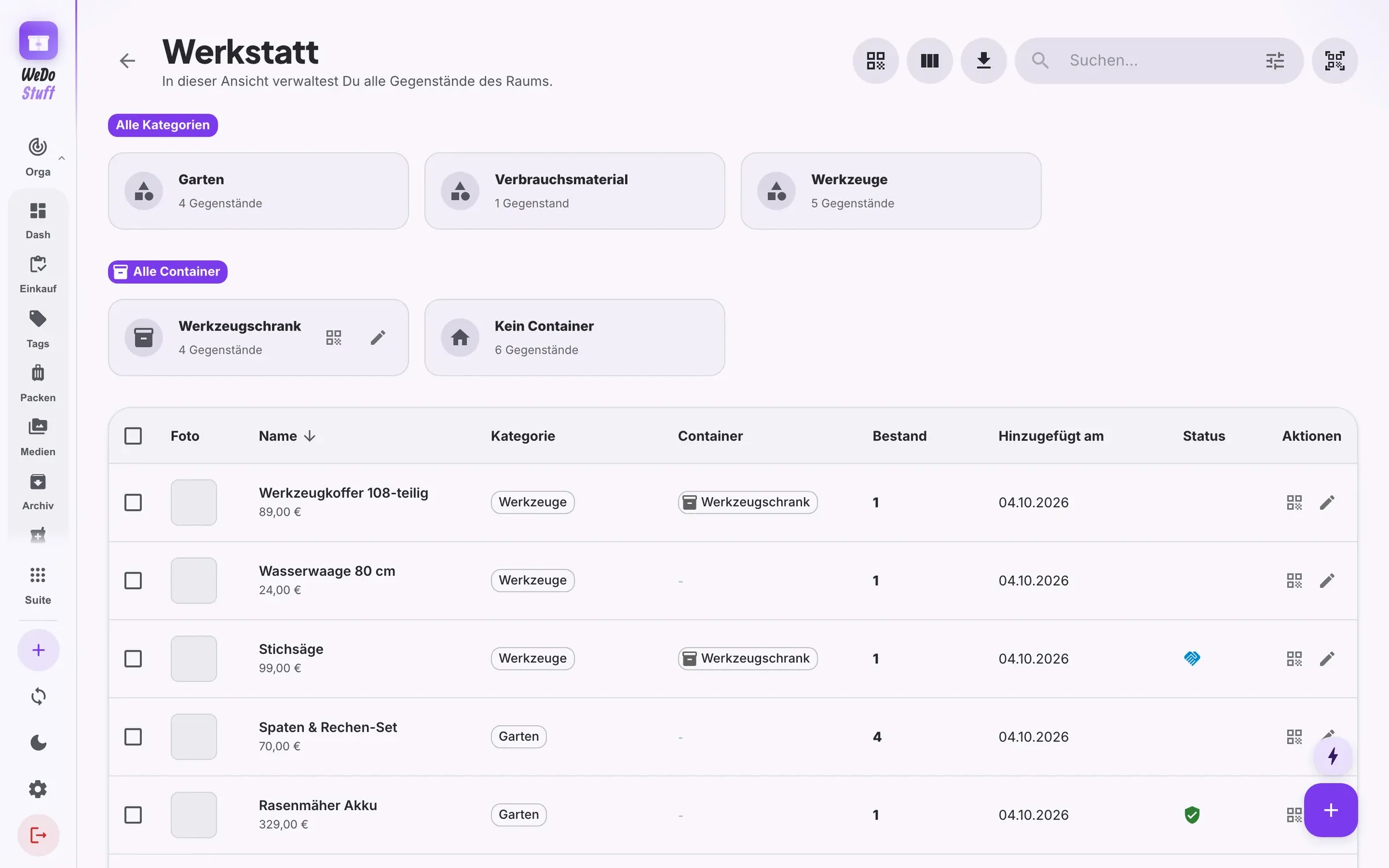Viewport: 1389px width, 868px height.
Task: Add new item with purple plus button
Action: click(x=1331, y=810)
